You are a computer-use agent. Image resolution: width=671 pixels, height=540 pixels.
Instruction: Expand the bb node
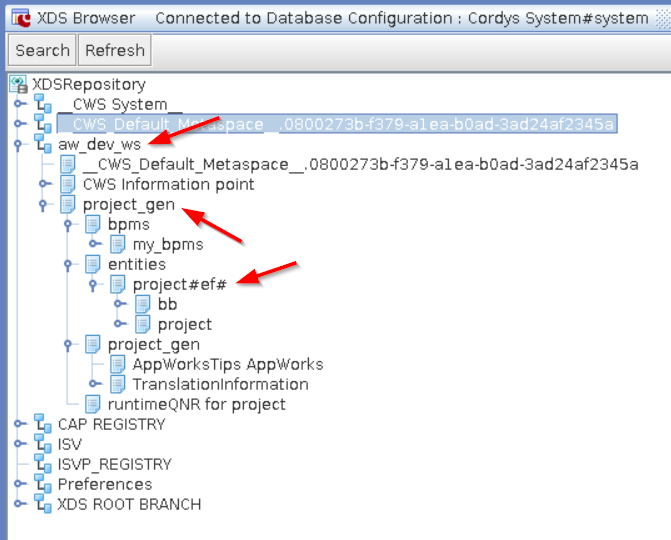(x=120, y=303)
